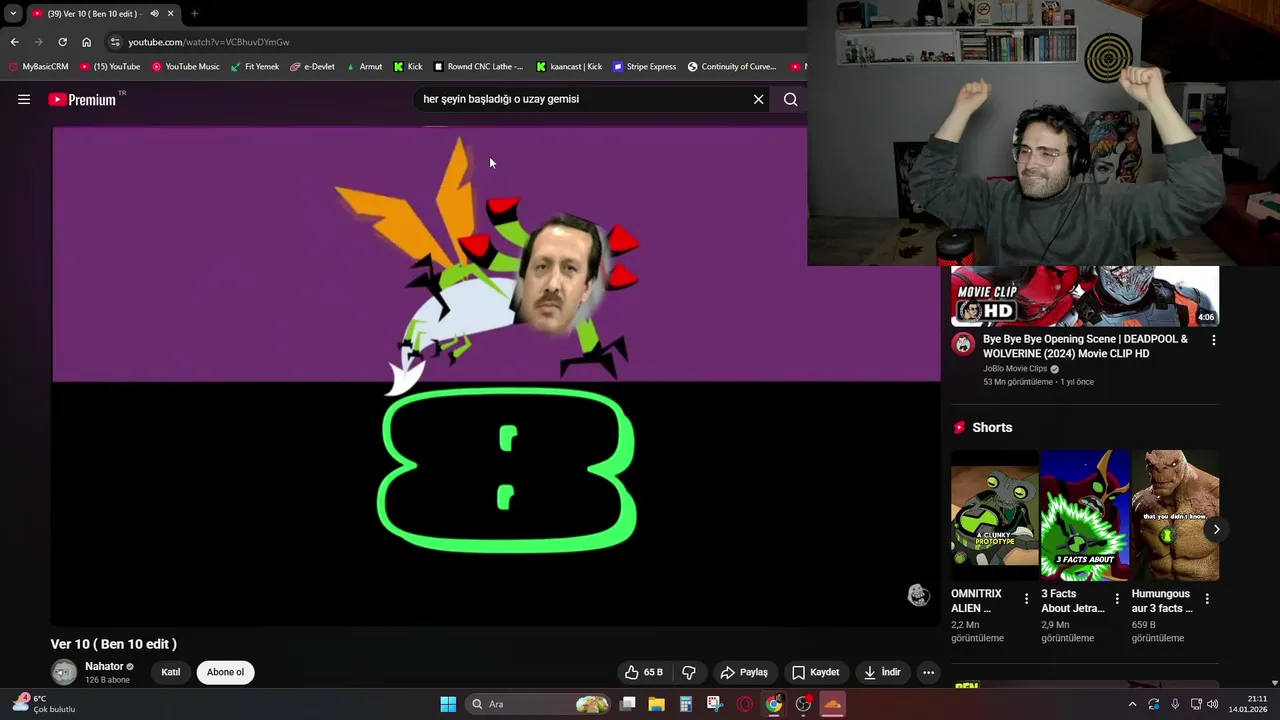Open MyBasicCRM bookmark

38,67
